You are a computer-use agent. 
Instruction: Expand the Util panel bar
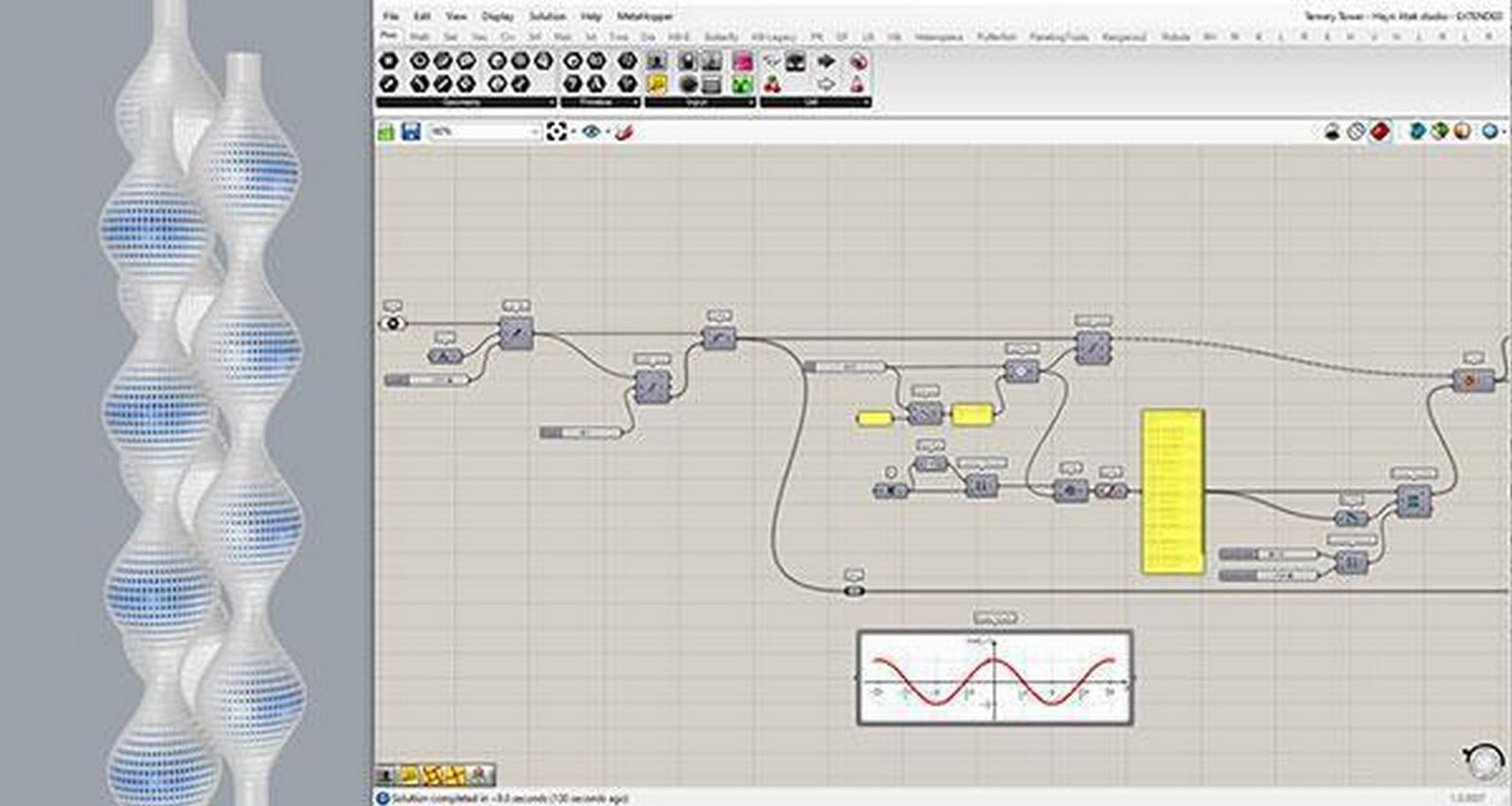tap(815, 101)
